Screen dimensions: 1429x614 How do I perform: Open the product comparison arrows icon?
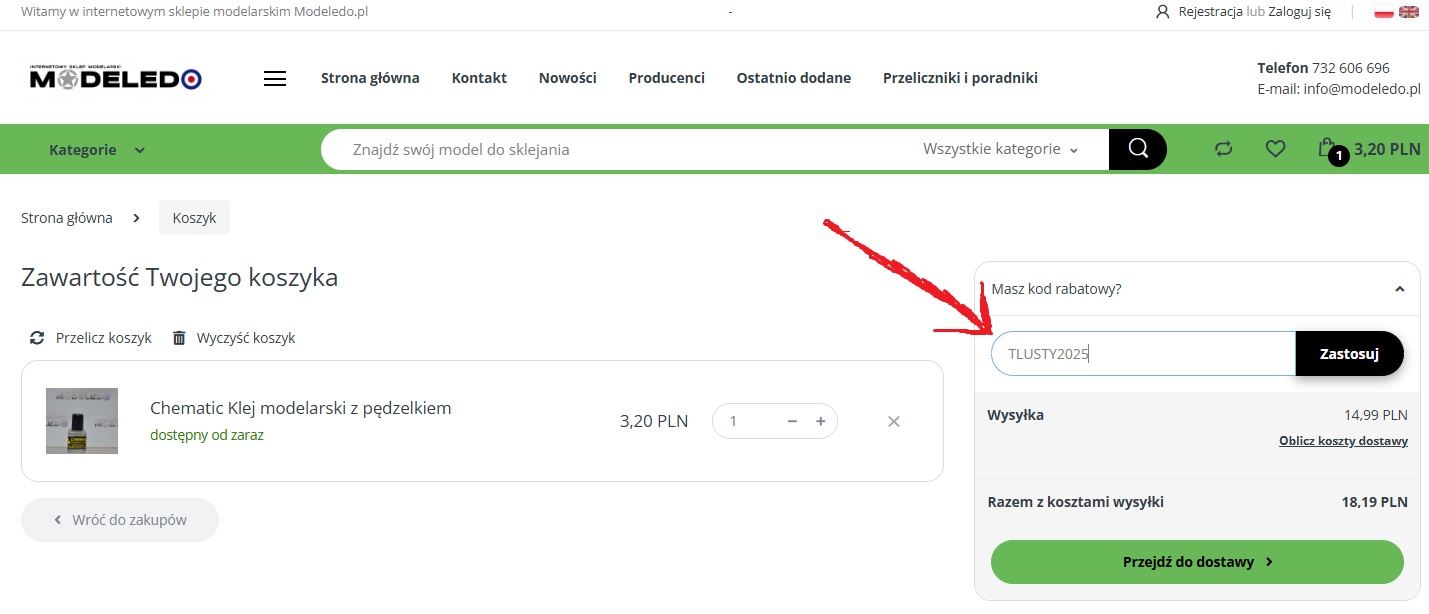1224,149
